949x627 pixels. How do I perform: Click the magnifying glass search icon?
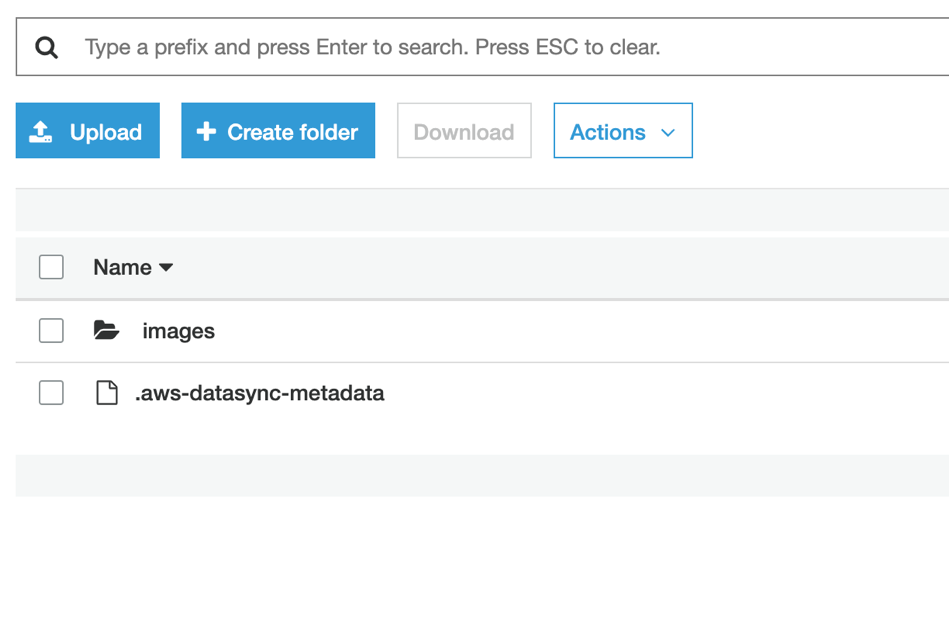tap(46, 47)
